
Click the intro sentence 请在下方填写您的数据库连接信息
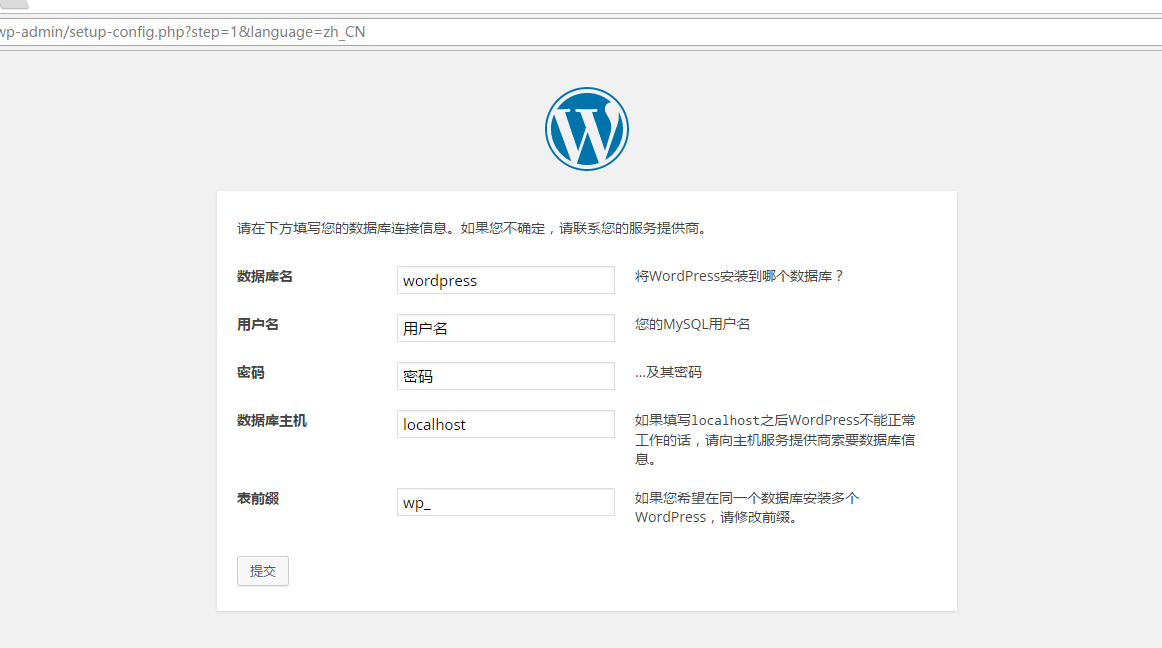pyautogui.click(x=471, y=228)
